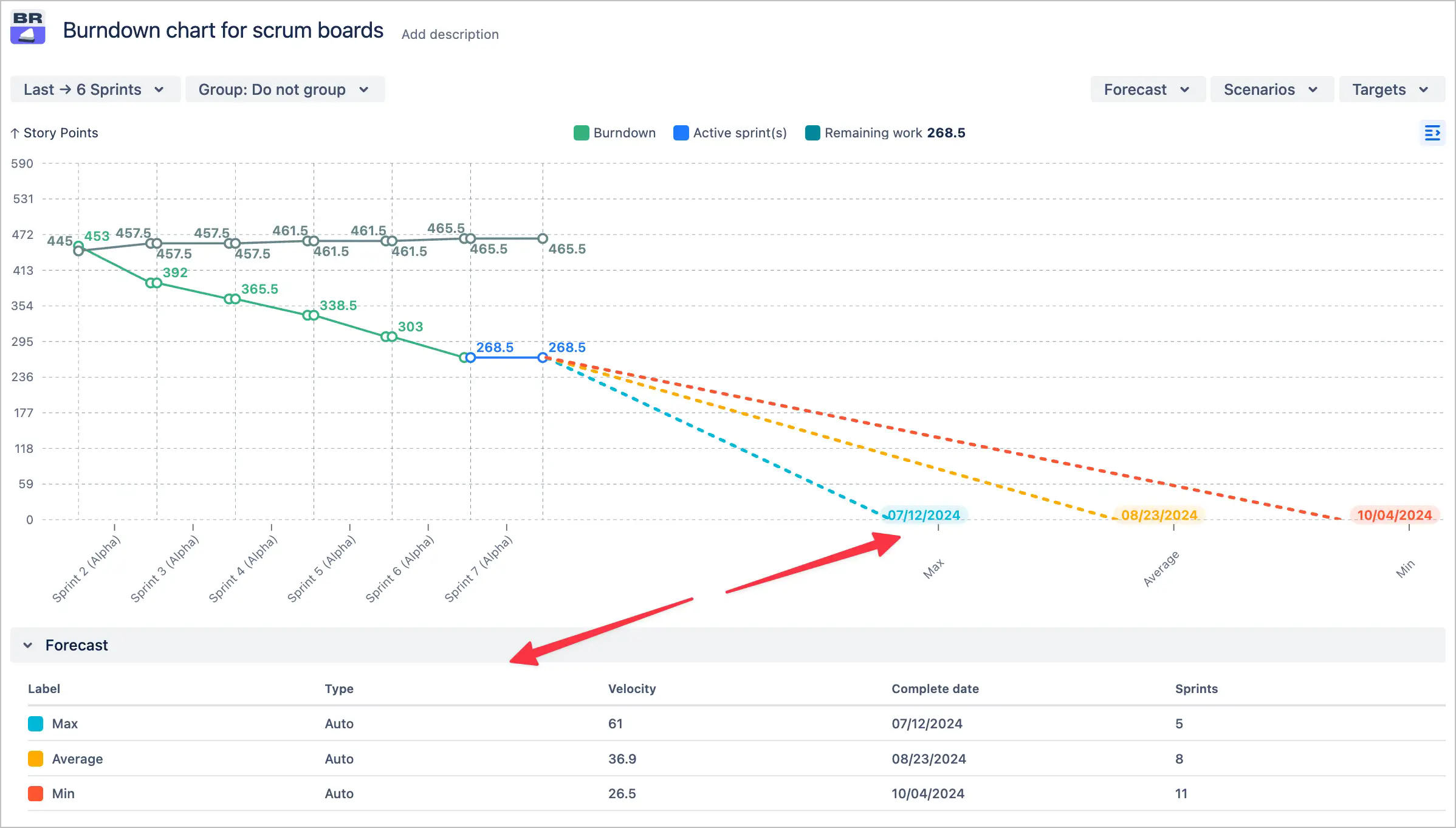Open the Forecast dropdown in toolbar
Viewport: 1456px width, 828px height.
click(x=1147, y=89)
